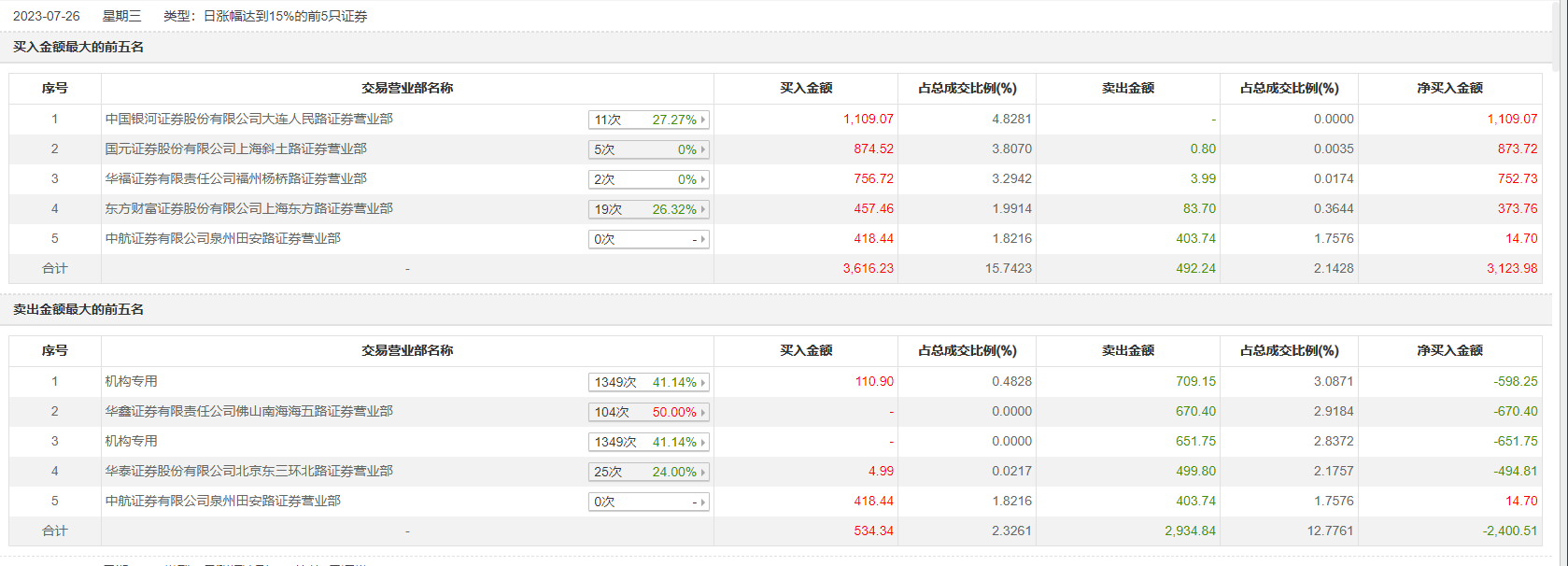Image resolution: width=1568 pixels, height=566 pixels.
Task: Expand 104次 50.00% box for 华鑫证券
Action: [x=649, y=412]
